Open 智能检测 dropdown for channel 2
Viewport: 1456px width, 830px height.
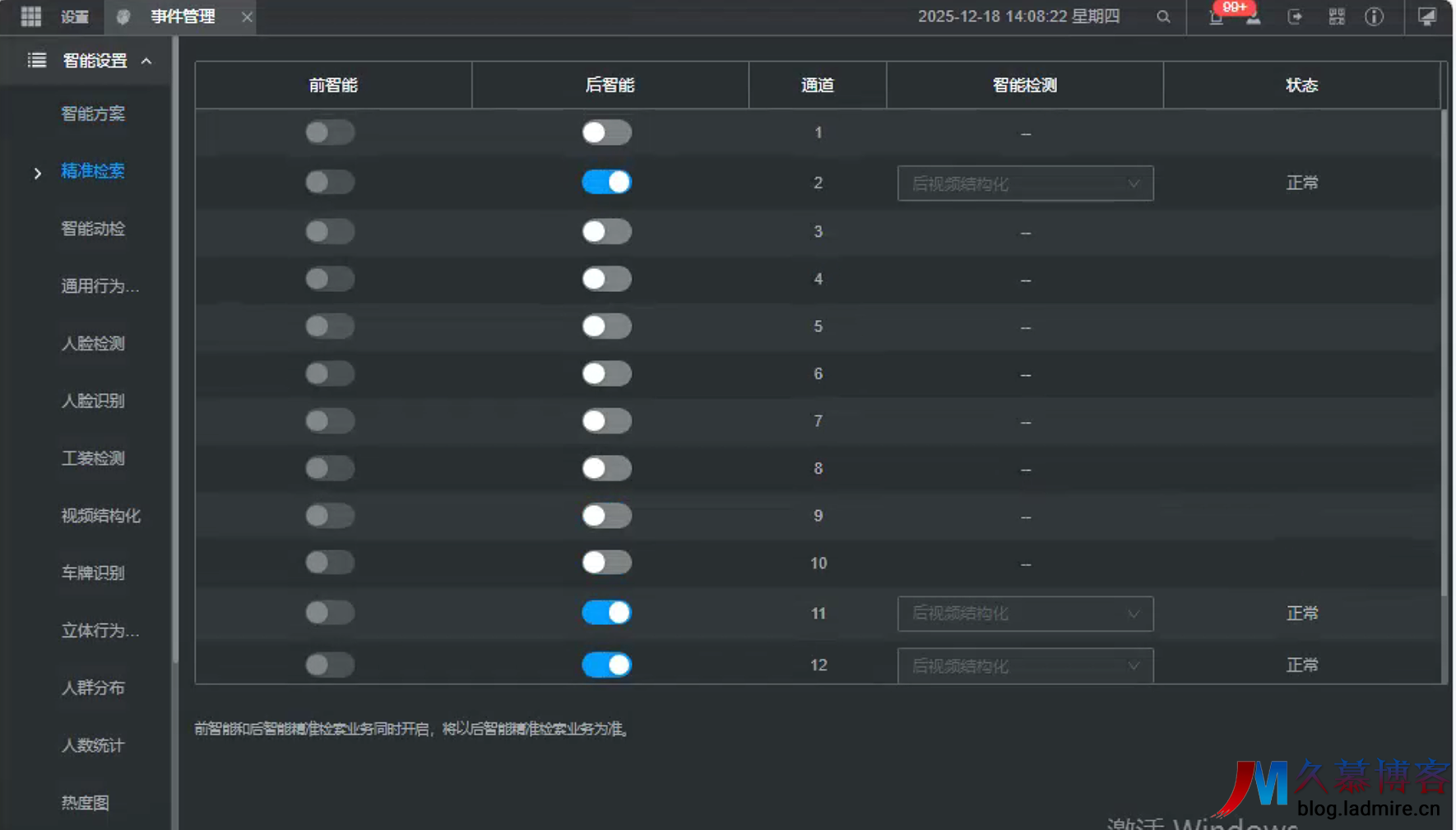pos(1025,183)
